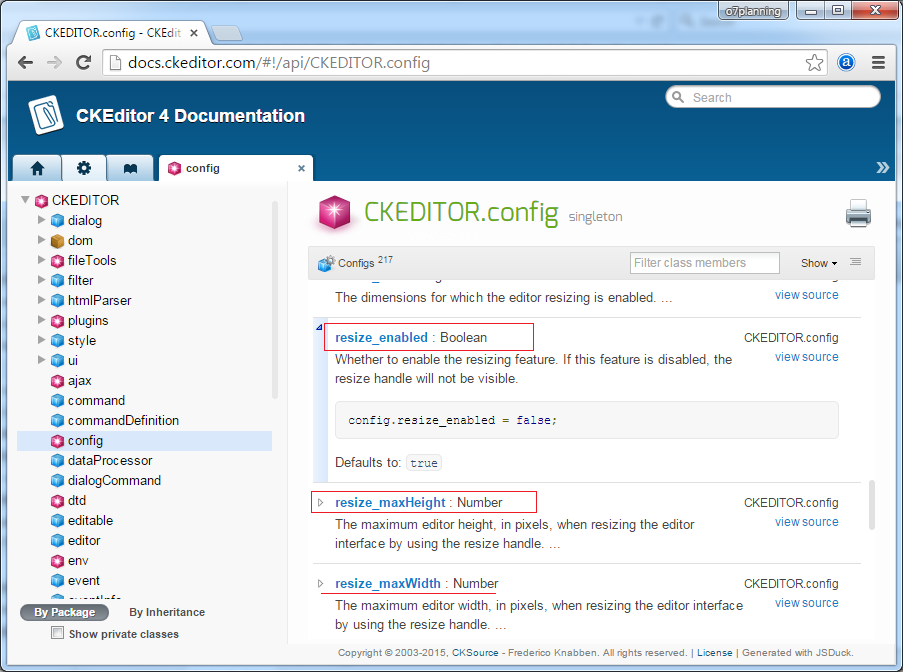View source for resize_enabled
The image size is (903, 672).
pyautogui.click(x=806, y=357)
